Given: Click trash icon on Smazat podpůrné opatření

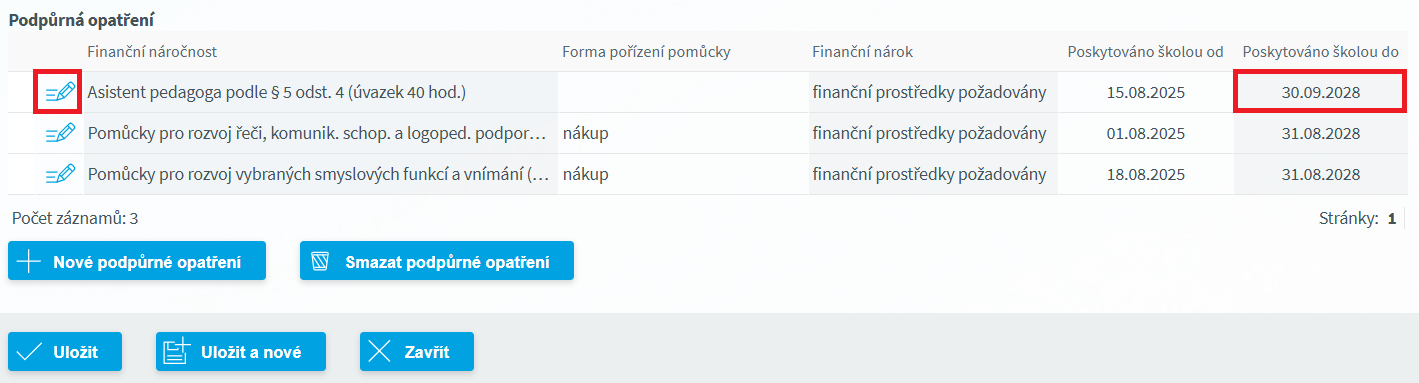Looking at the screenshot, I should pyautogui.click(x=320, y=262).
